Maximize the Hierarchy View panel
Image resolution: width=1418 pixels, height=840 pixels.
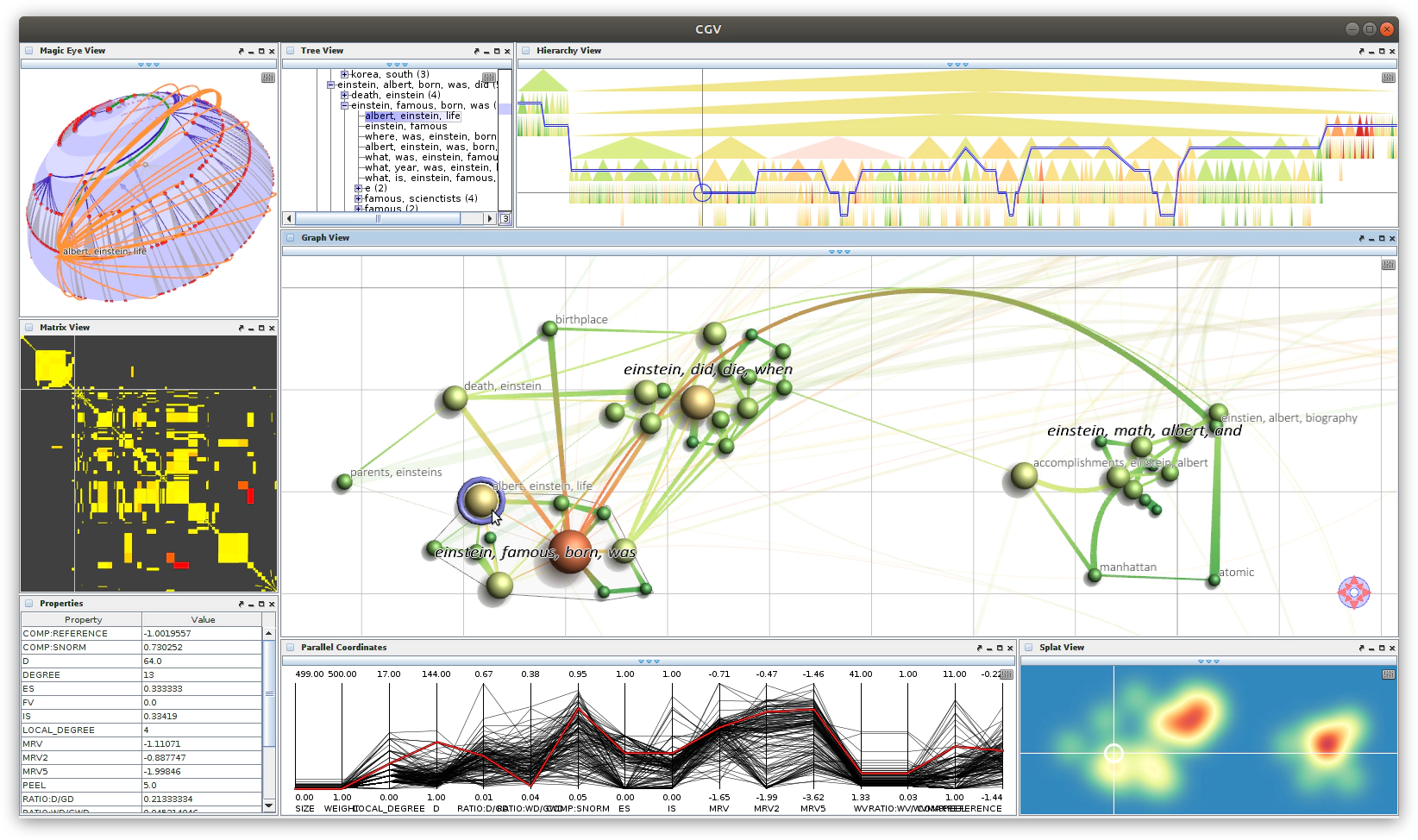[x=1382, y=52]
